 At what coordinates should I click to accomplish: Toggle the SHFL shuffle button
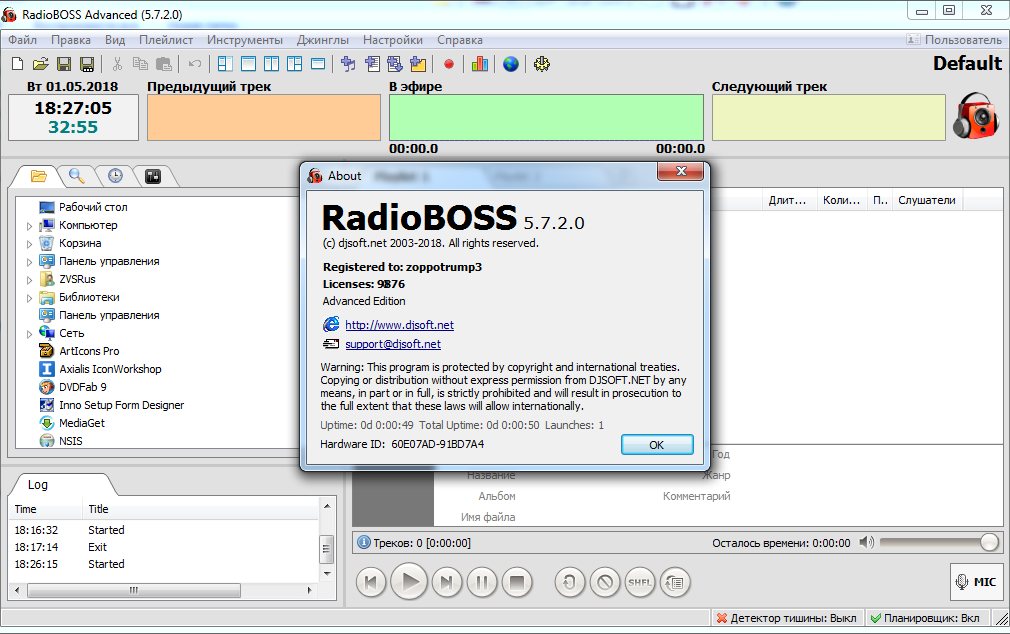(x=640, y=582)
